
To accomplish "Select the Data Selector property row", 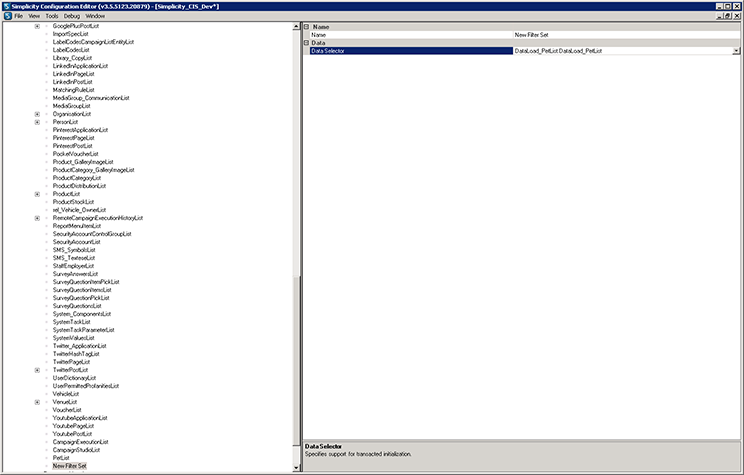I will [411, 51].
